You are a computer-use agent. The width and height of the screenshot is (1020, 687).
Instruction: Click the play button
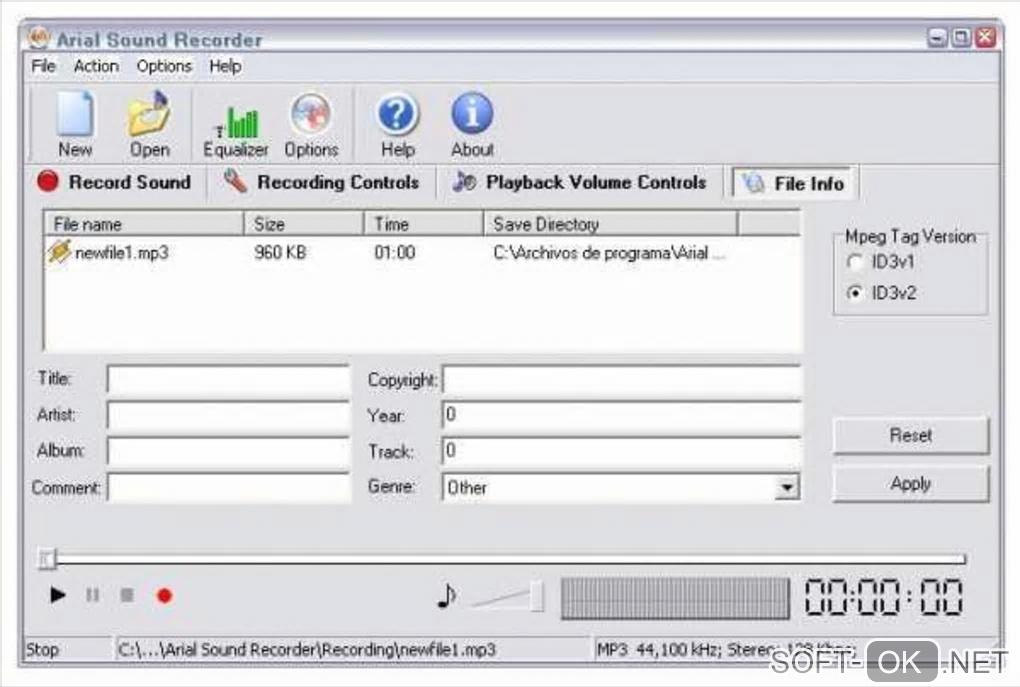click(57, 595)
